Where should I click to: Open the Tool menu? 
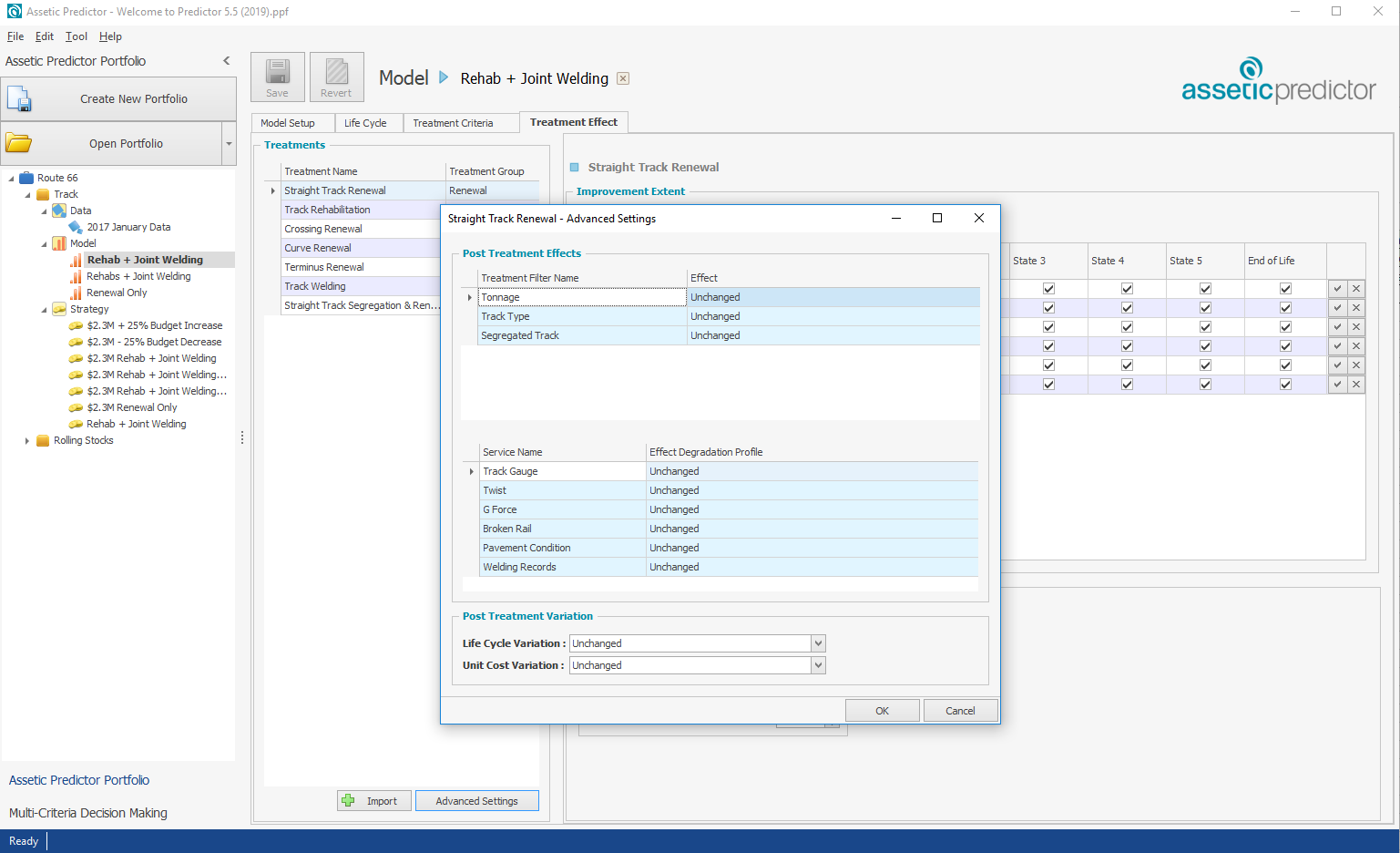click(x=77, y=36)
